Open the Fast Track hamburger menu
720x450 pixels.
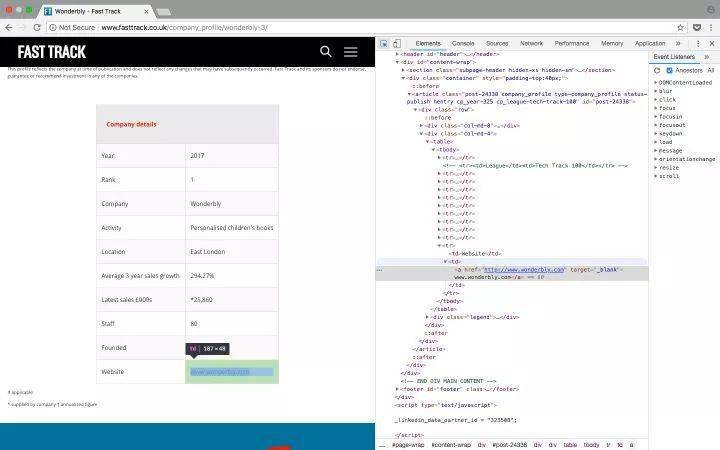click(351, 52)
